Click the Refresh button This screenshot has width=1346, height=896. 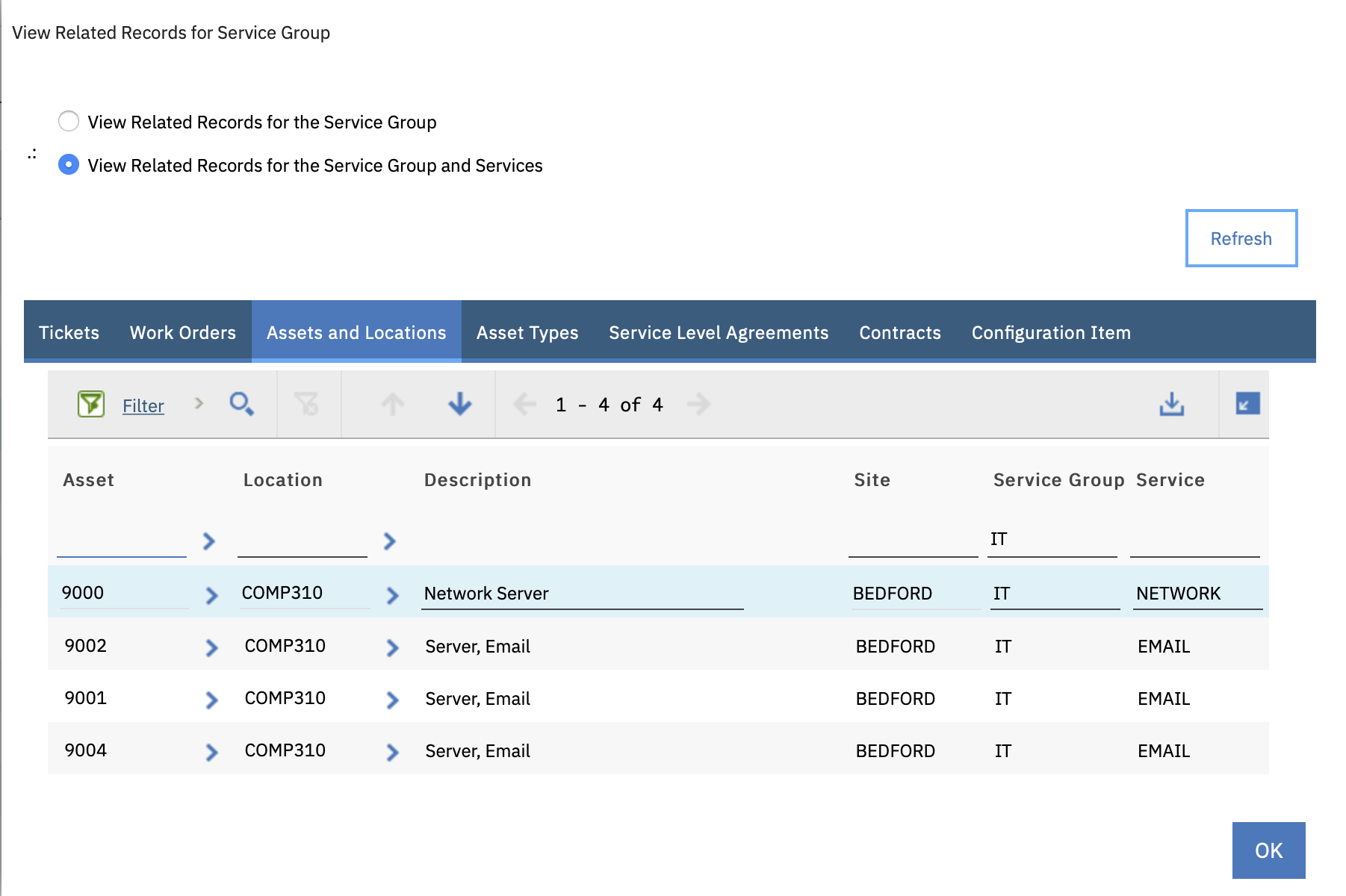(x=1241, y=238)
